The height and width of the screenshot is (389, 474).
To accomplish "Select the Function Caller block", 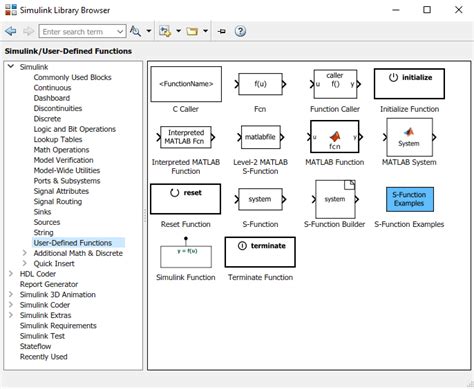I will coord(335,84).
